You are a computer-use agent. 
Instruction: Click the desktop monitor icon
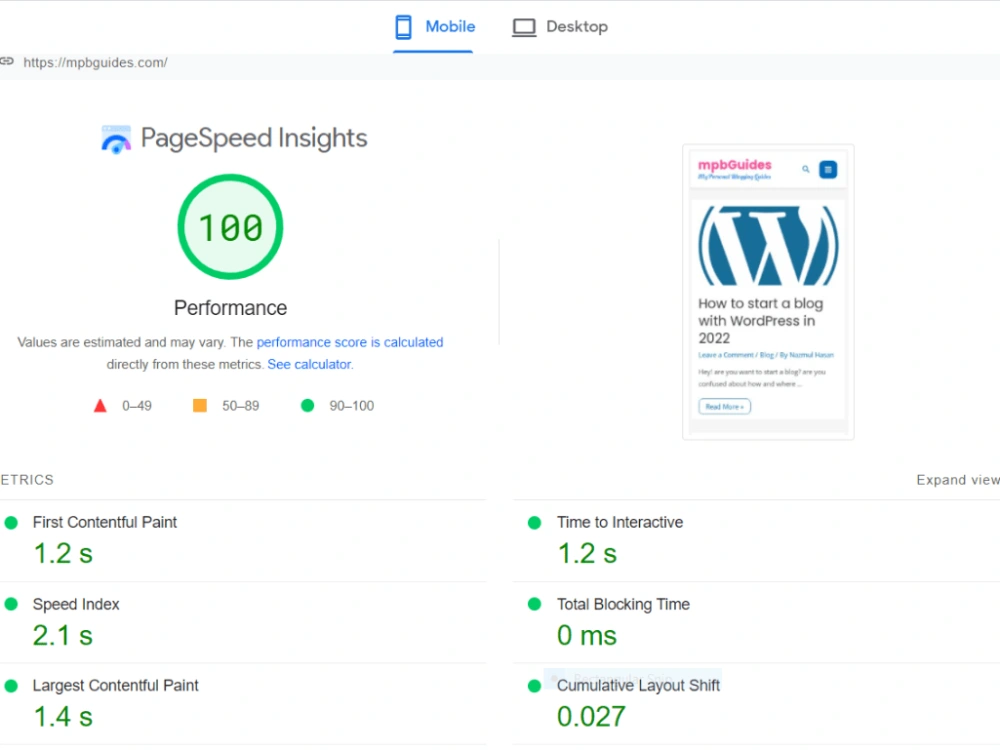coord(524,27)
